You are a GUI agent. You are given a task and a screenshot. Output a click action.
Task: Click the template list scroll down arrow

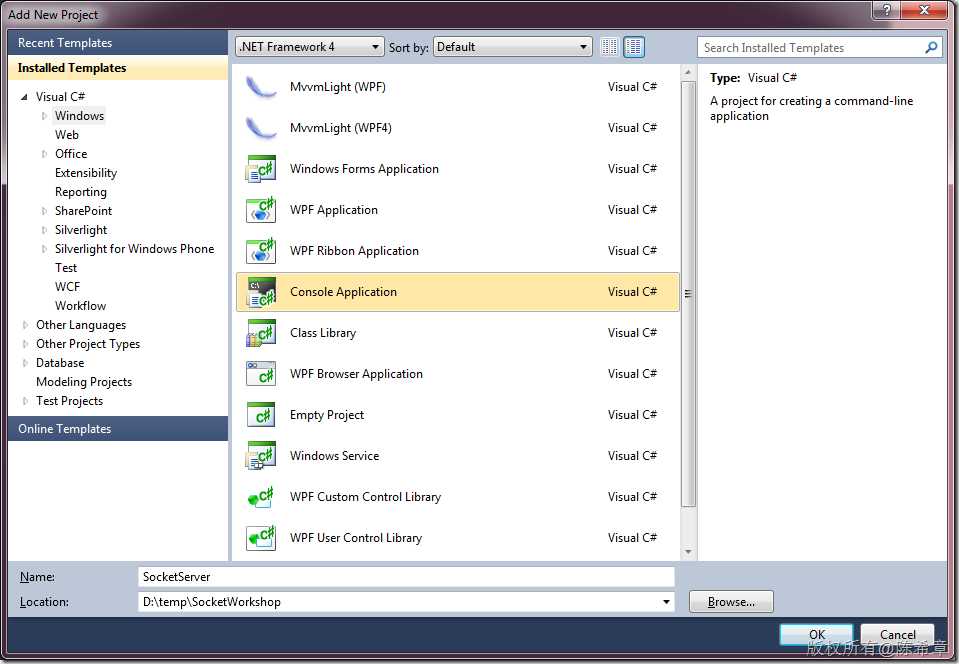pyautogui.click(x=688, y=552)
